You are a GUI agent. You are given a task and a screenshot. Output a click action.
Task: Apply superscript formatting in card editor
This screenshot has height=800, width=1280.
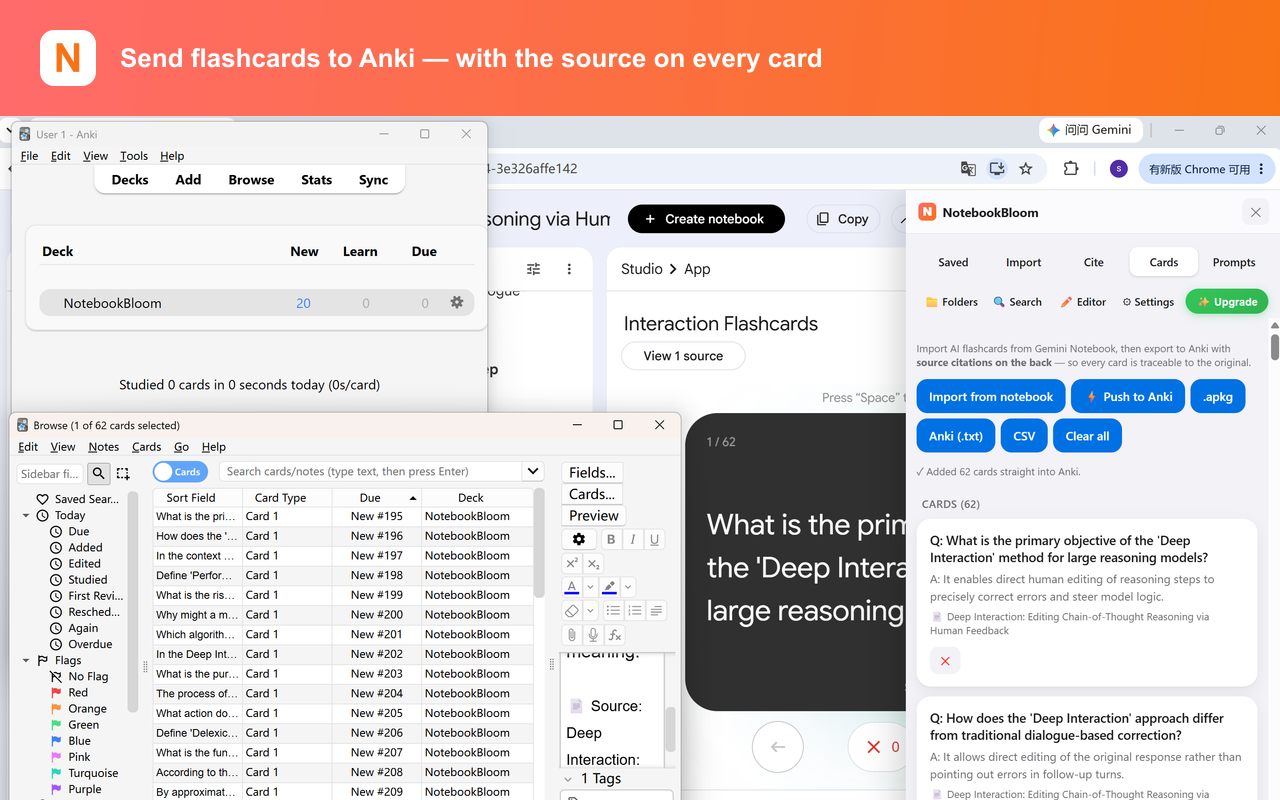pos(572,564)
